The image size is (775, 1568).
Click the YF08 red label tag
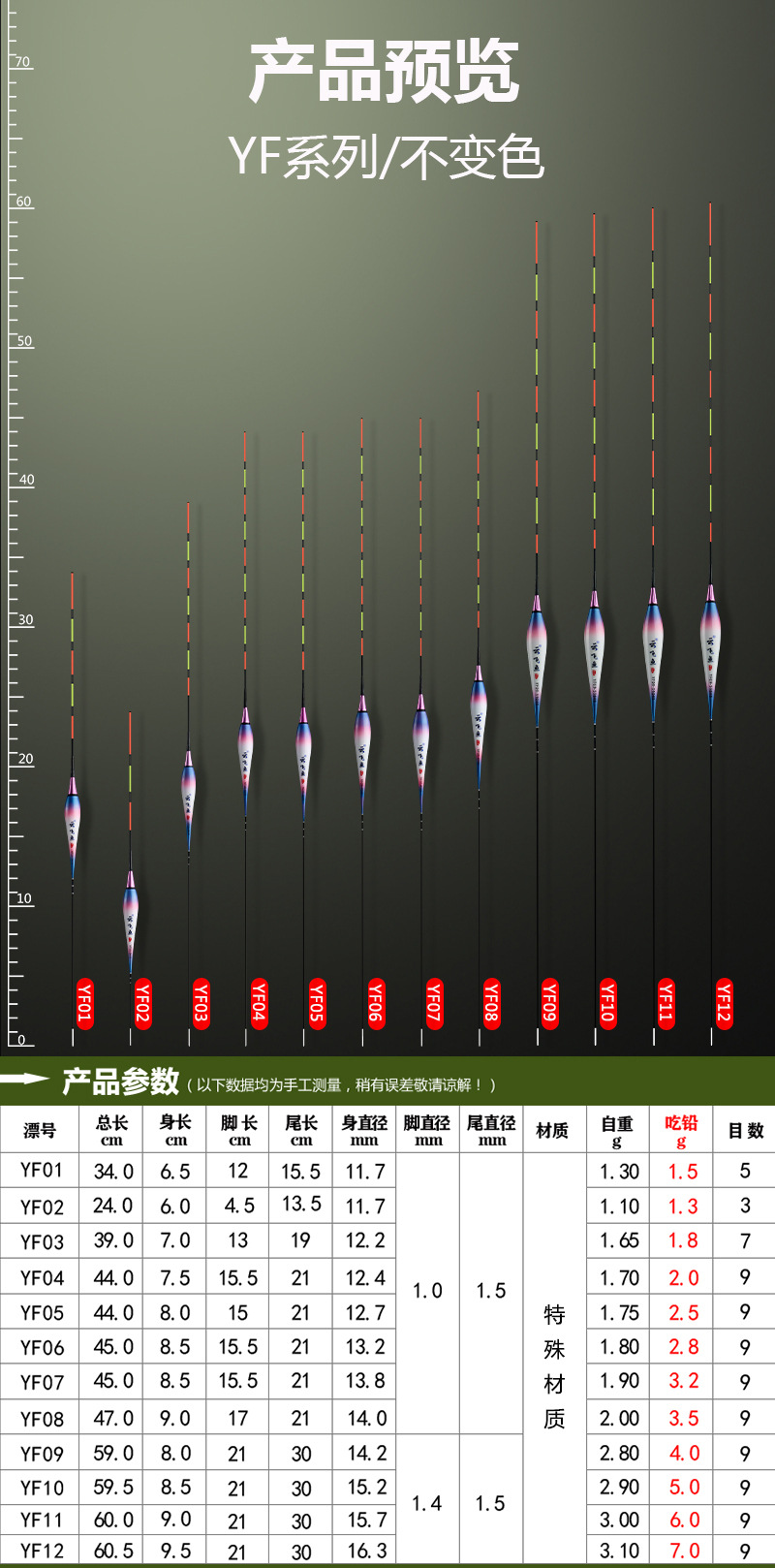point(491,1004)
